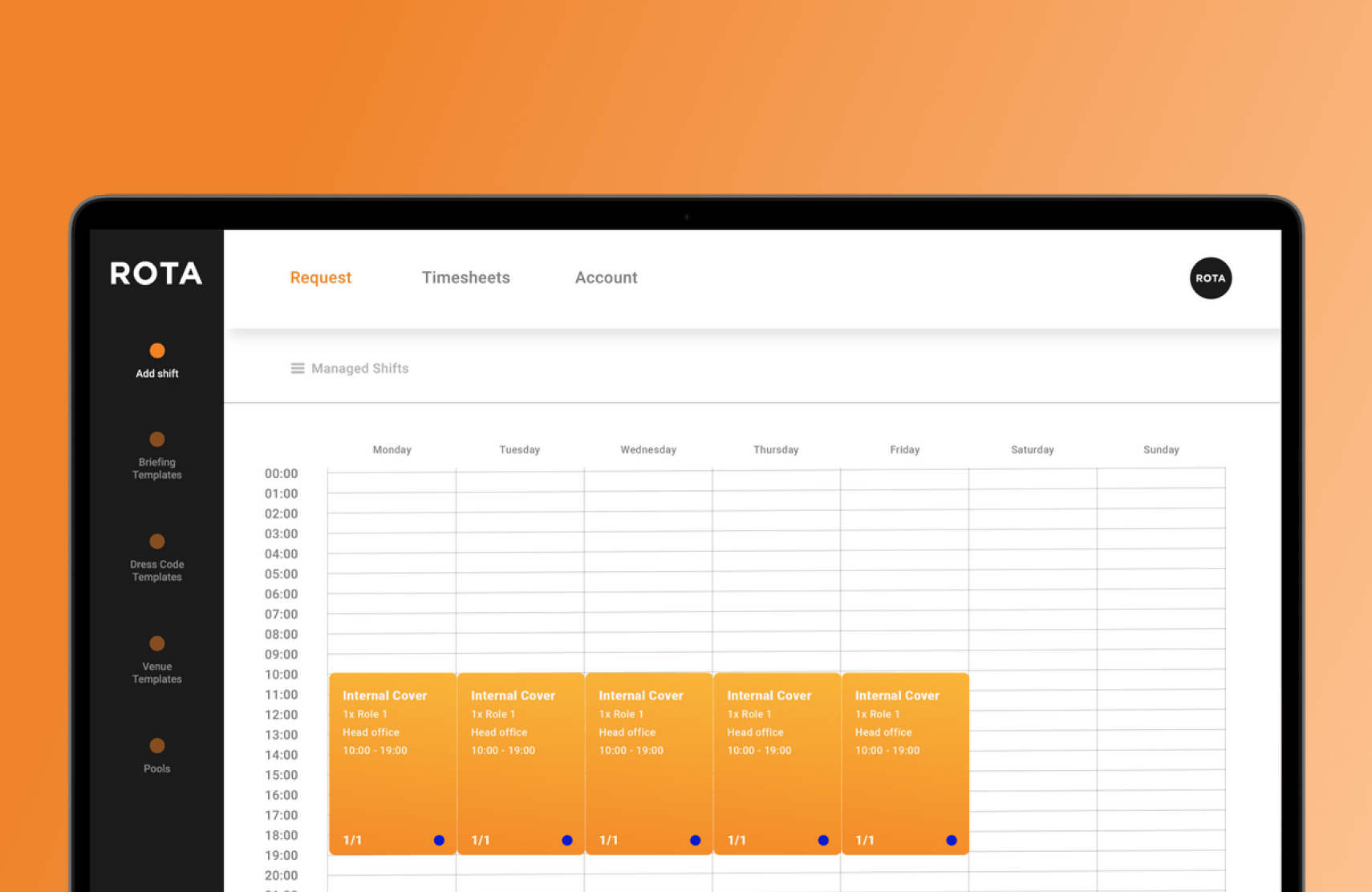The width and height of the screenshot is (1372, 892).
Task: Click the Friday column header
Action: tap(905, 450)
